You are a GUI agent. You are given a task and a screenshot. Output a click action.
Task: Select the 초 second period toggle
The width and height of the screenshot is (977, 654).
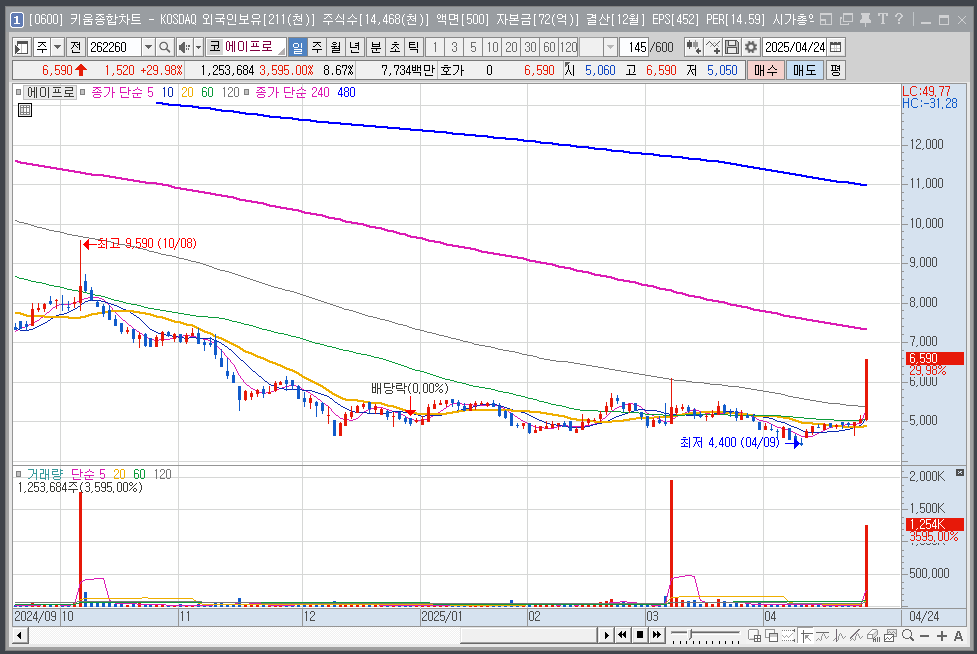tap(395, 47)
